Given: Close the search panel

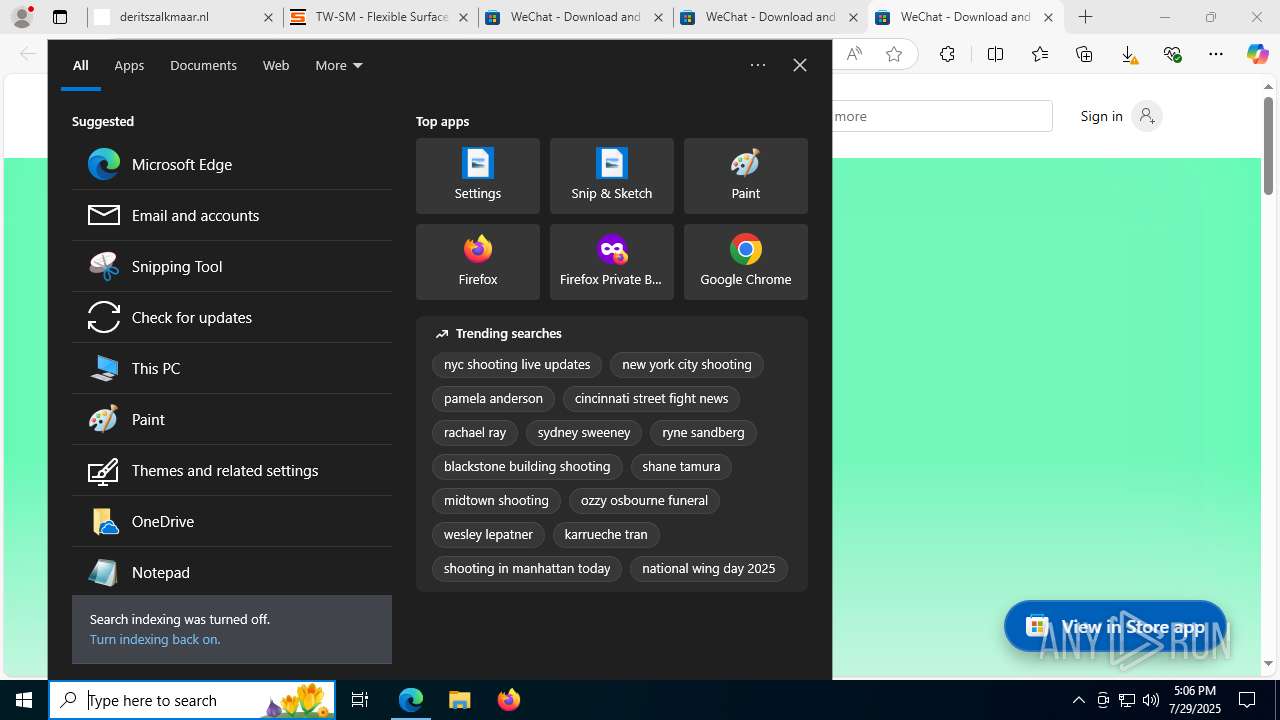Looking at the screenshot, I should point(800,65).
